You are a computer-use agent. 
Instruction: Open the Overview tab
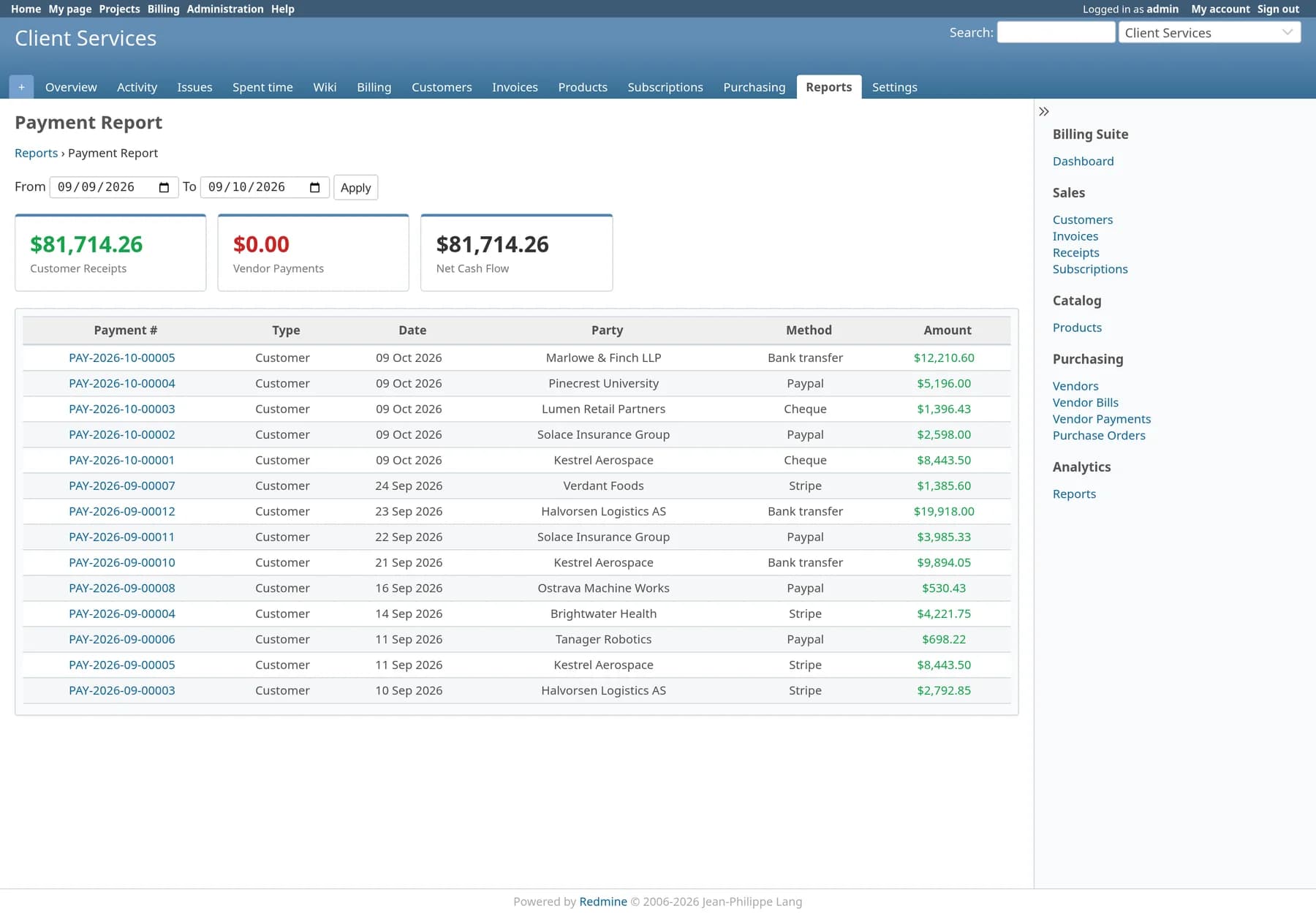tap(71, 87)
